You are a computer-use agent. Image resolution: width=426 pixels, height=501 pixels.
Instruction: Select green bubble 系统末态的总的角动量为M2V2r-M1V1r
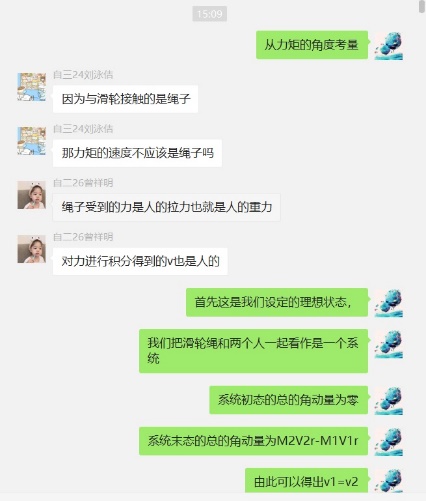(x=253, y=441)
